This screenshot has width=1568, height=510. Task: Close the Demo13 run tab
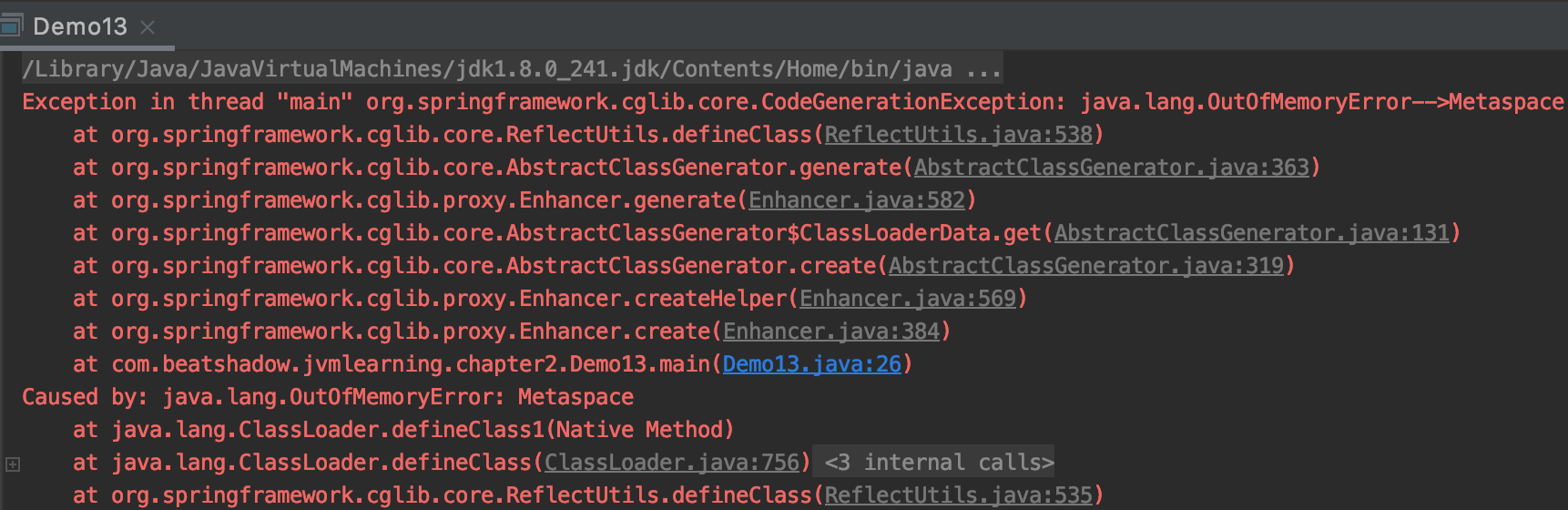148,27
